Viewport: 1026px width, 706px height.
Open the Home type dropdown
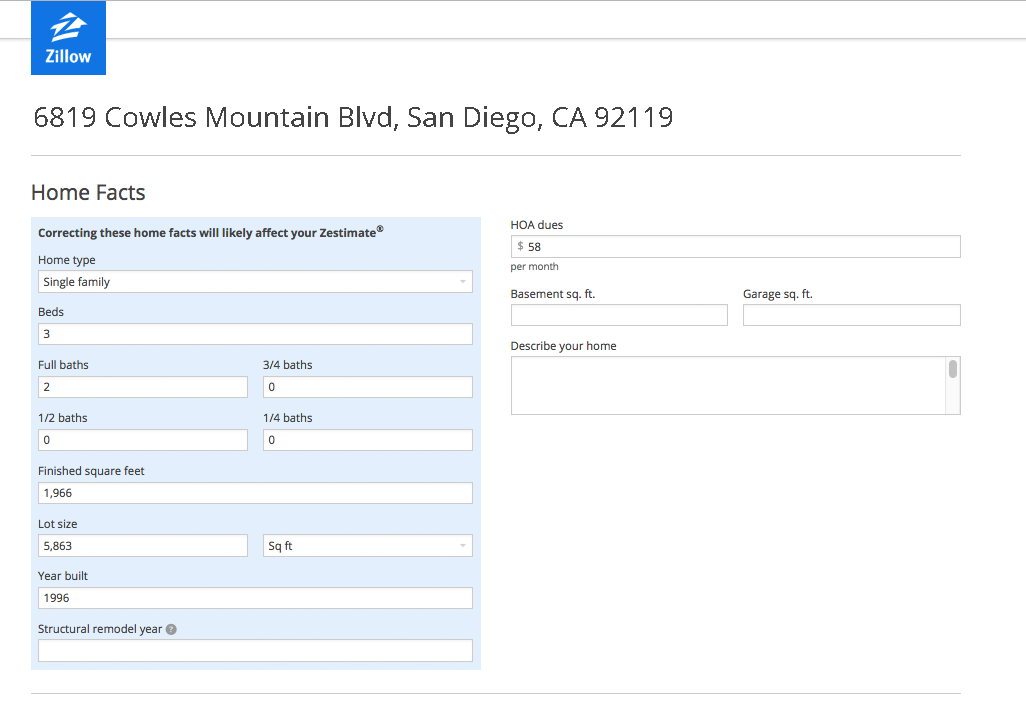[255, 282]
